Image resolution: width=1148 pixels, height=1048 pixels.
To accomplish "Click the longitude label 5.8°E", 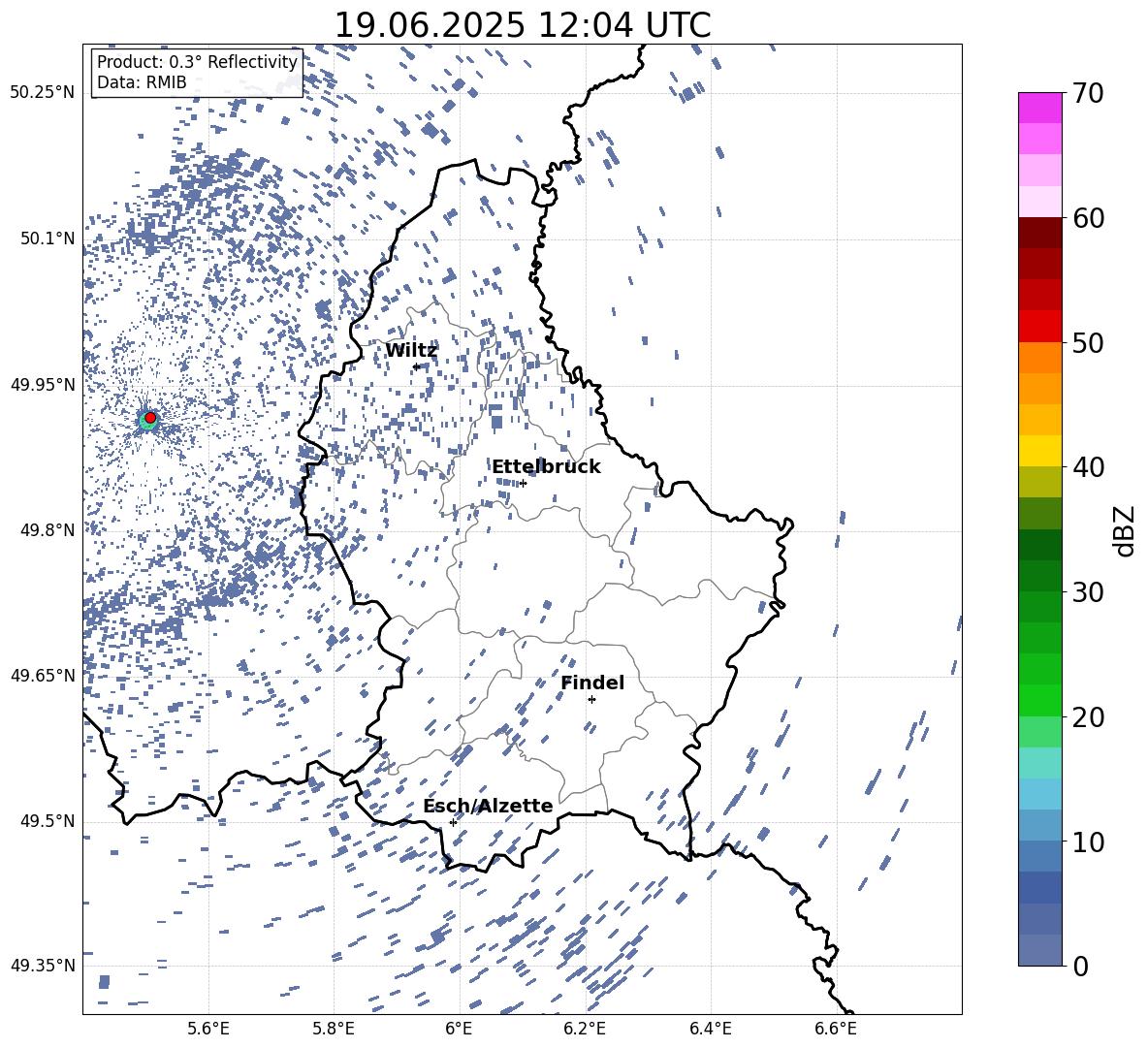I will pos(334,1029).
